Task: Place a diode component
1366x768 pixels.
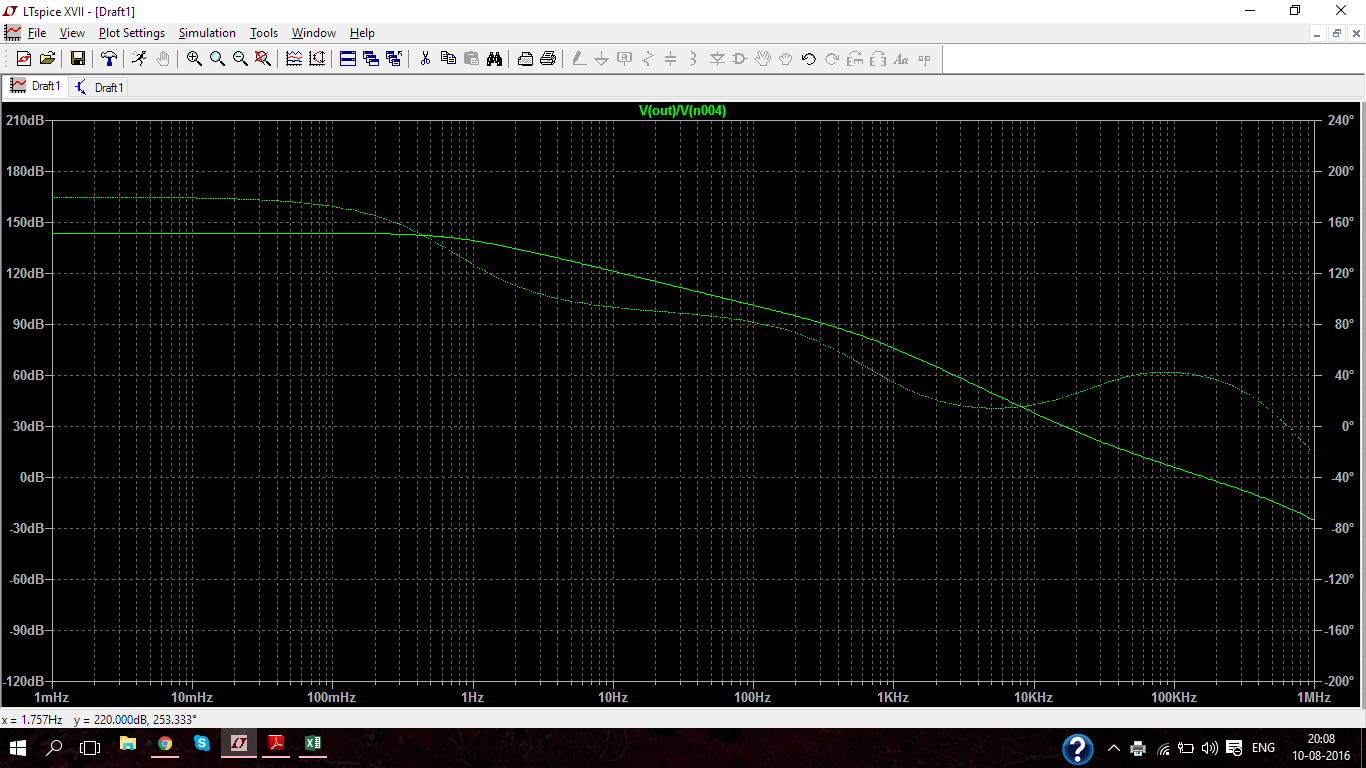Action: click(717, 59)
